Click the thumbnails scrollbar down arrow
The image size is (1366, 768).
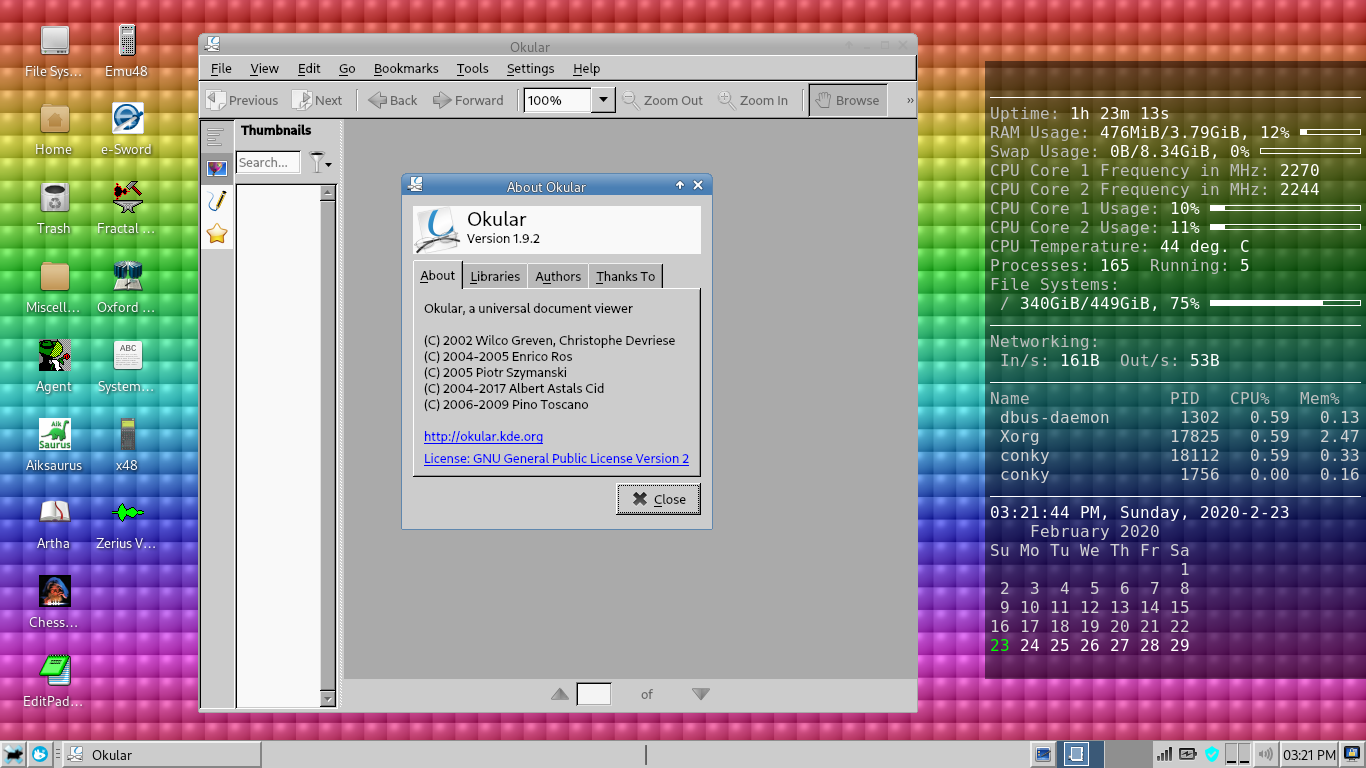tap(327, 698)
